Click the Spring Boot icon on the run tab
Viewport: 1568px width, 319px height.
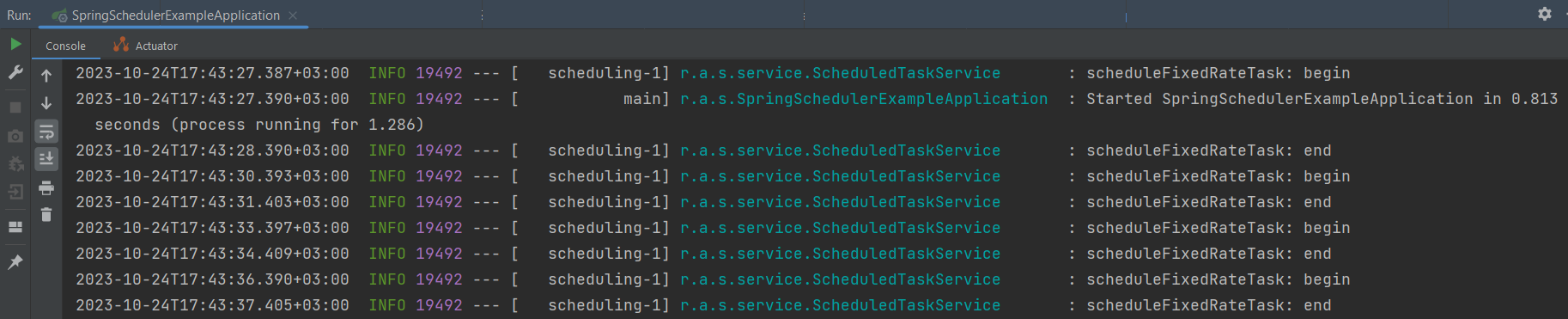point(59,15)
